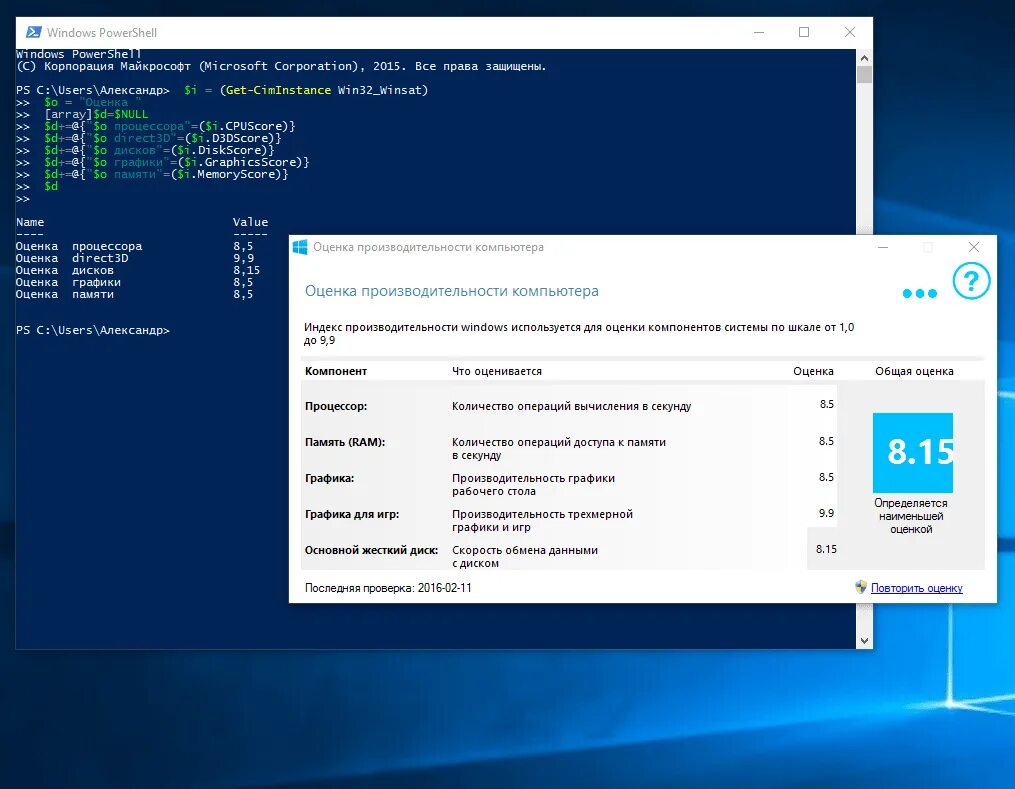Click the [array]$d=$NULL code line
This screenshot has height=789, width=1015.
pos(96,114)
